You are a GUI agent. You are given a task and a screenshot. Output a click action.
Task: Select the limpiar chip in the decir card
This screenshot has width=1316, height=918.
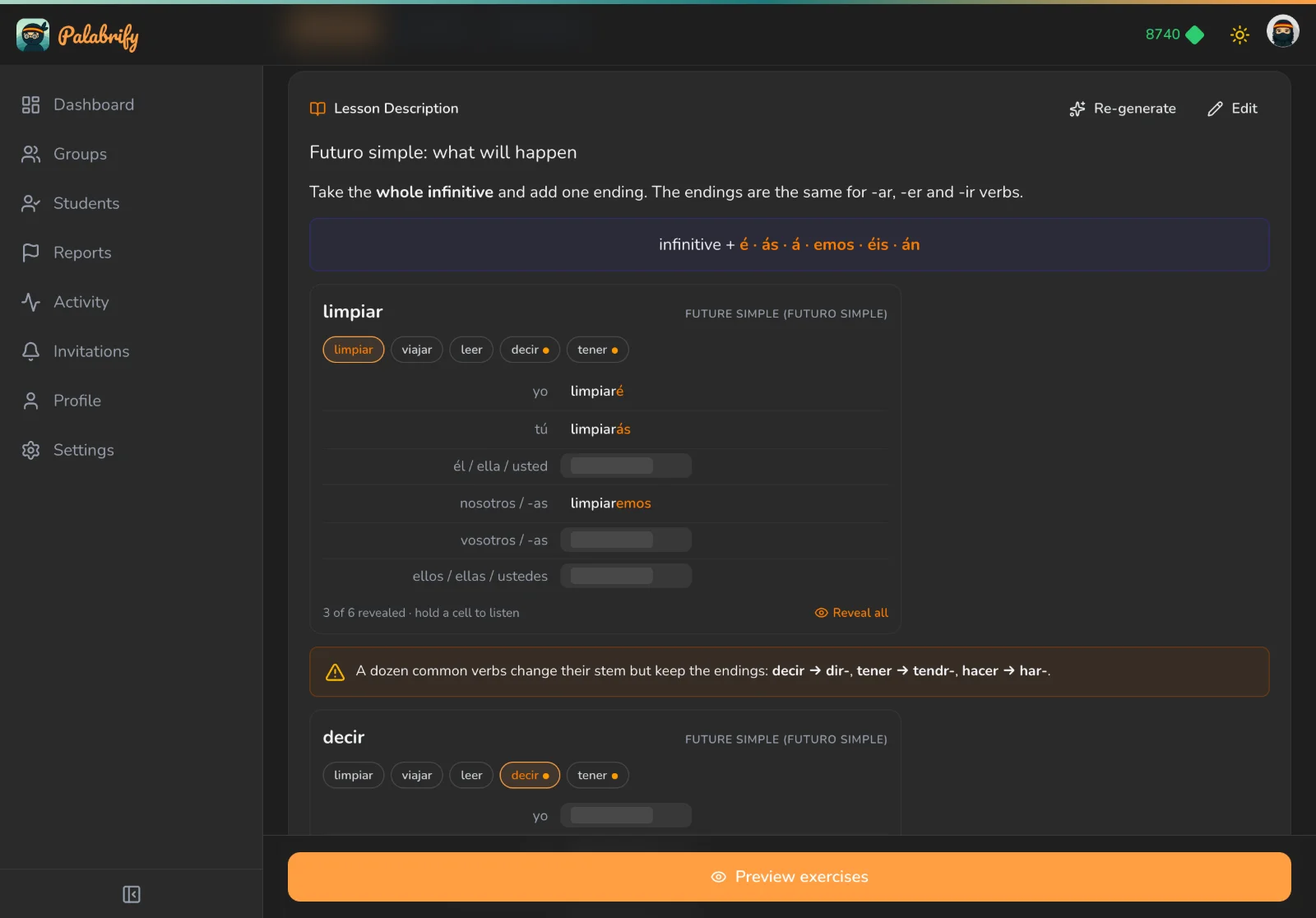coord(354,775)
